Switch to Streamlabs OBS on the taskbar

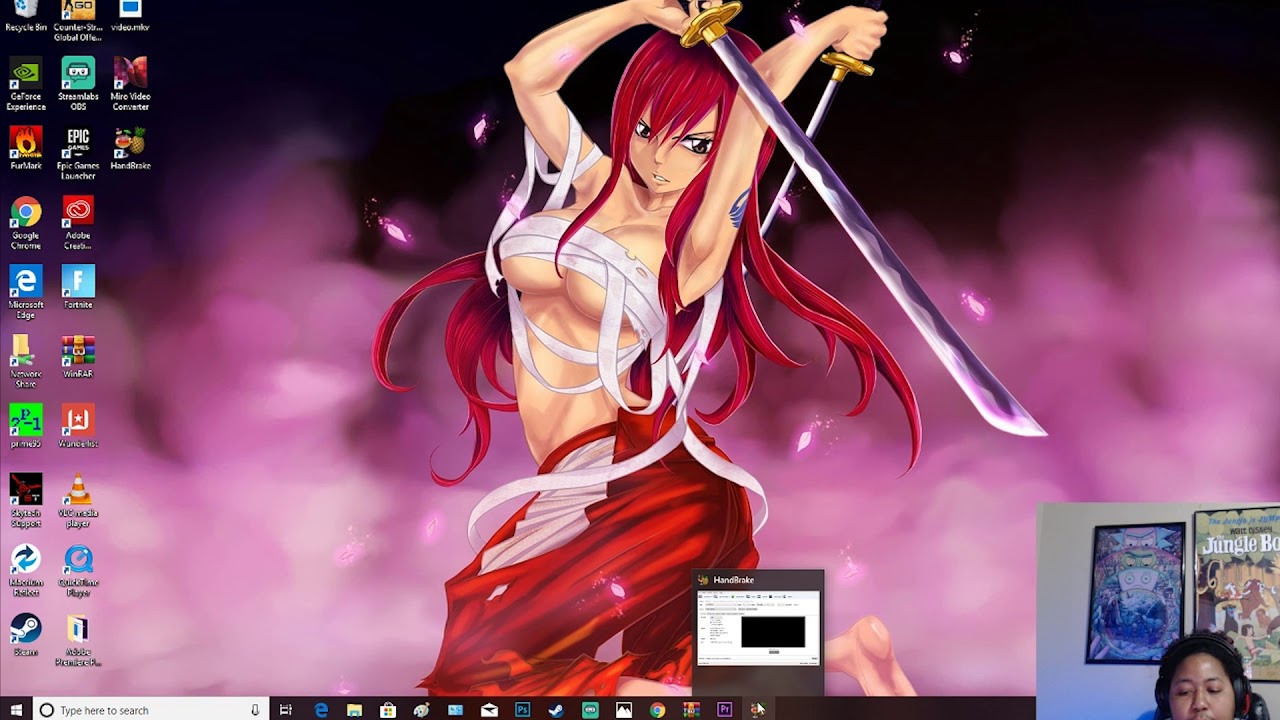[590, 710]
